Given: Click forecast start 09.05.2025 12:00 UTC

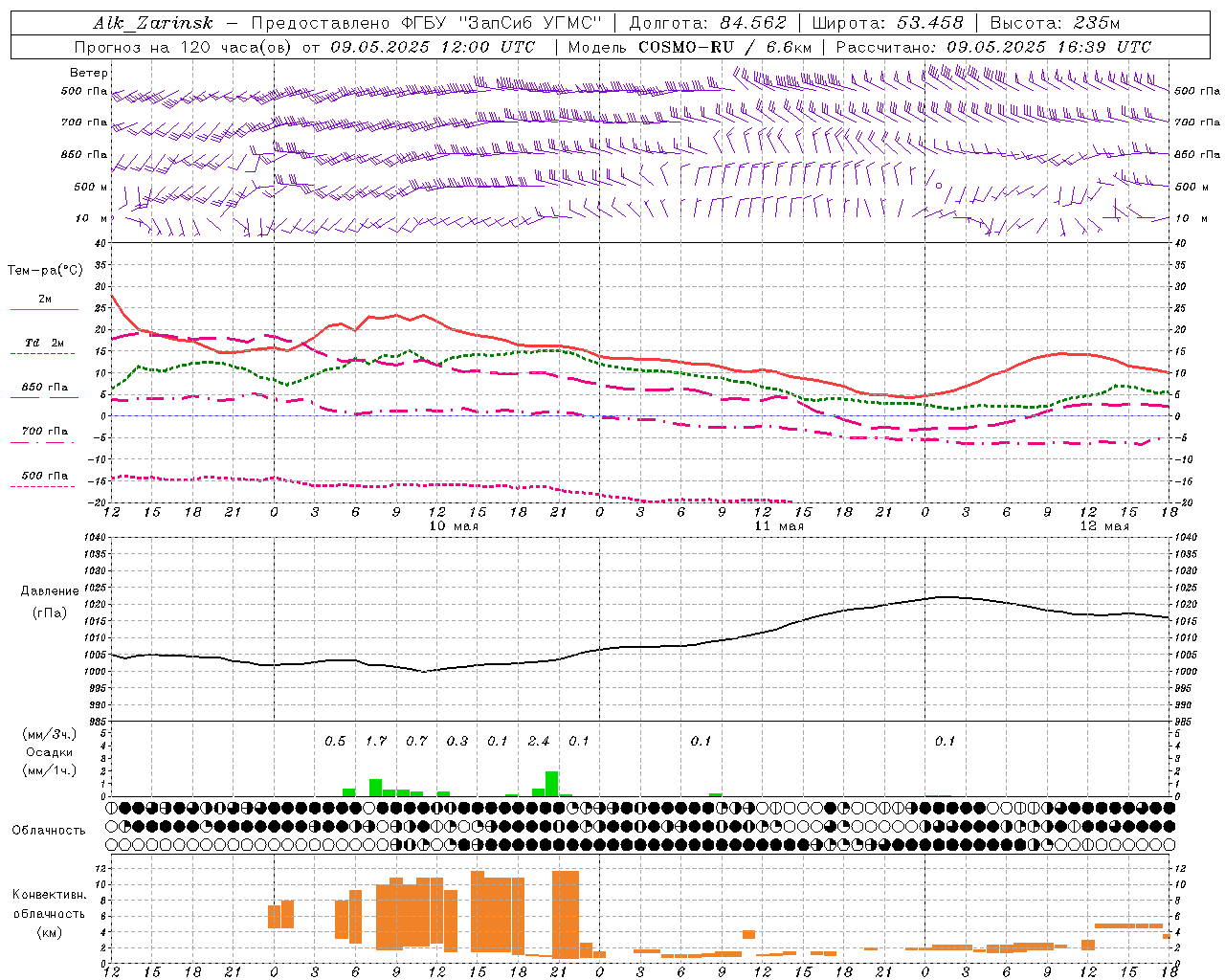Looking at the screenshot, I should [x=433, y=47].
